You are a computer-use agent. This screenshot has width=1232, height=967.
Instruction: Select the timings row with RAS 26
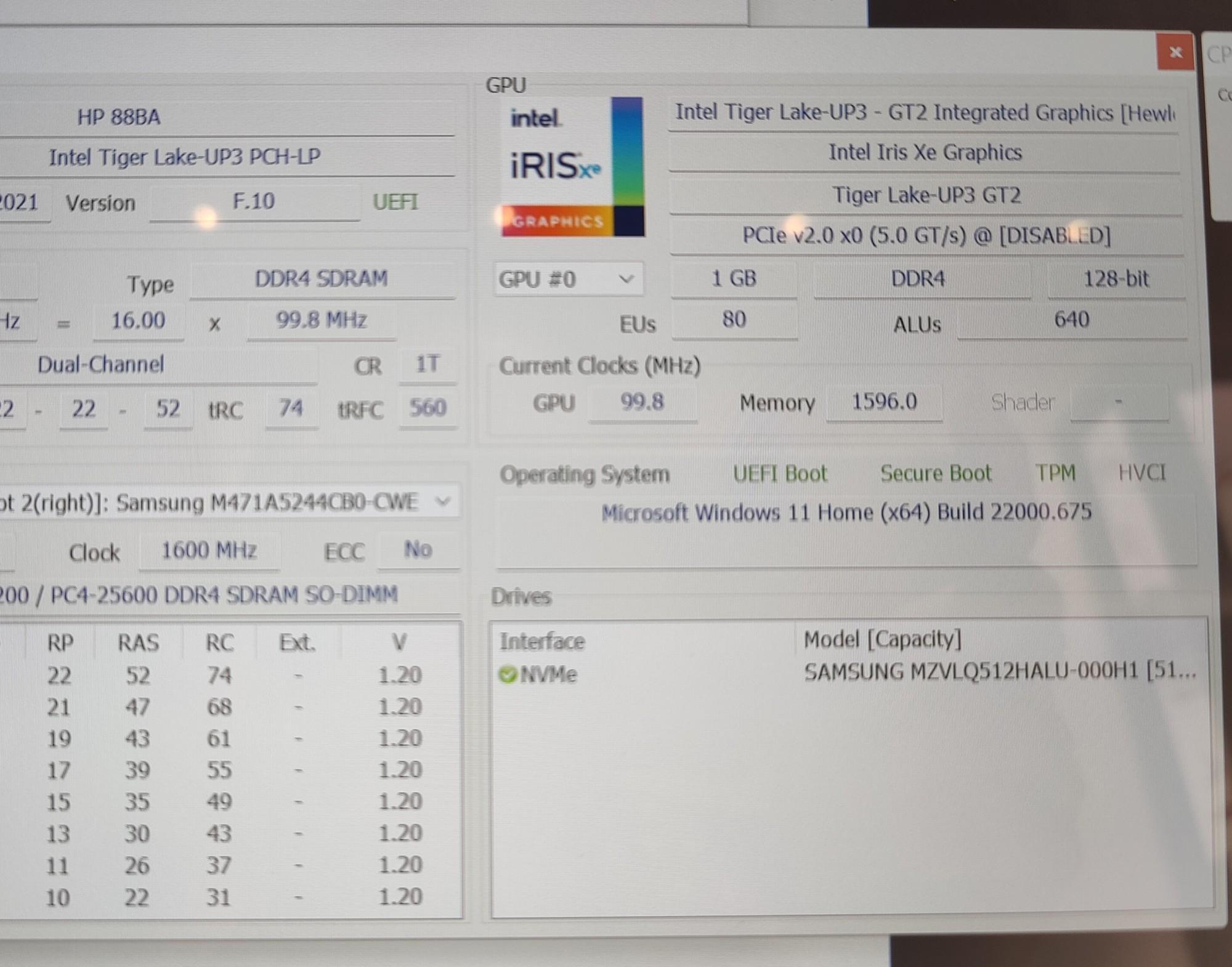231,865
